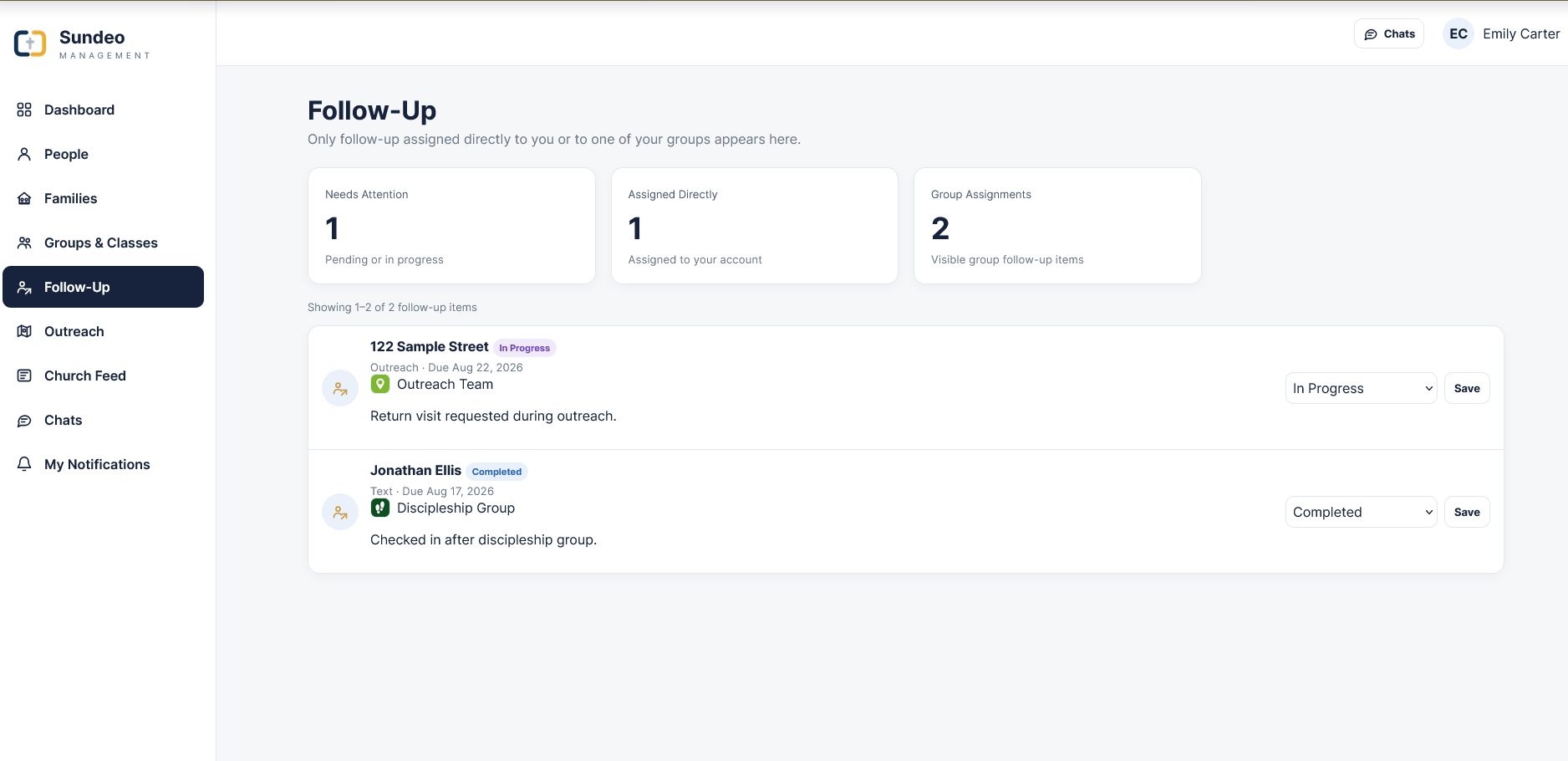This screenshot has height=761, width=1568.
Task: Save status for 122 Sample Street
Action: [x=1467, y=388]
